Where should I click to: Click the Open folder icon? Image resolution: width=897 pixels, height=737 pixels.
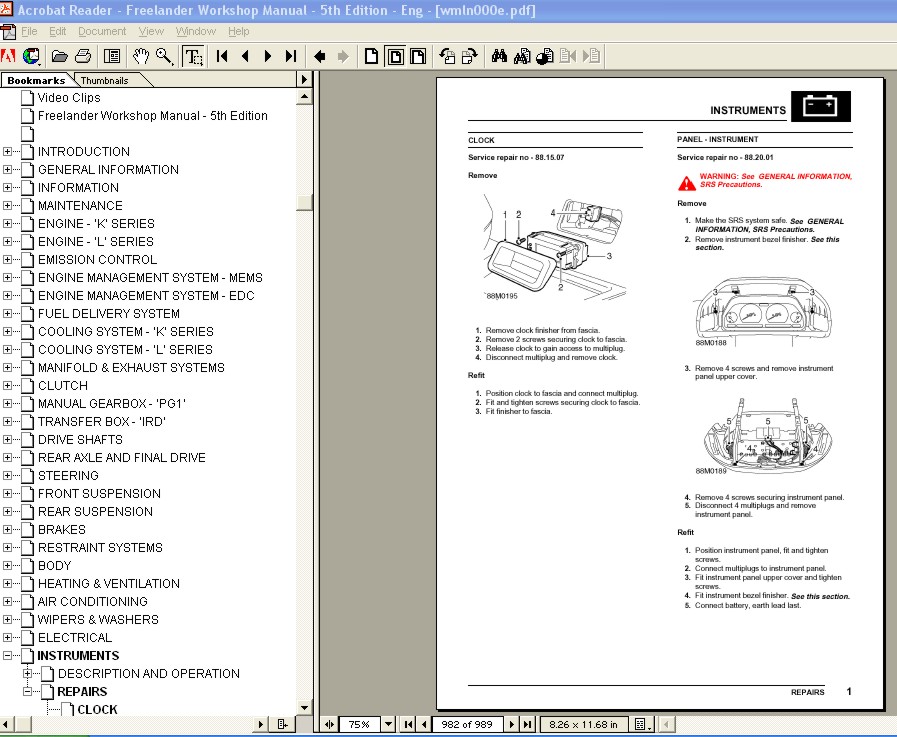pos(60,57)
